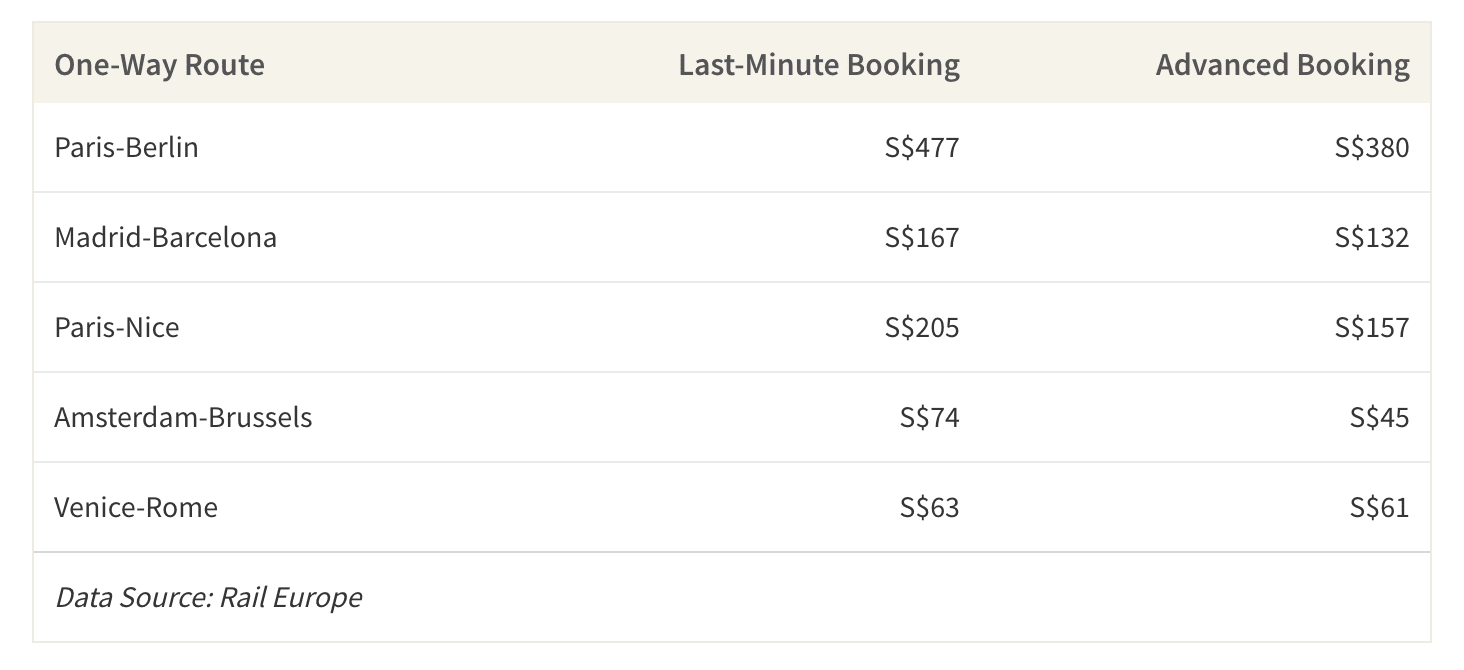Click the S$63 Venice-Rome last-minute price

click(x=930, y=507)
